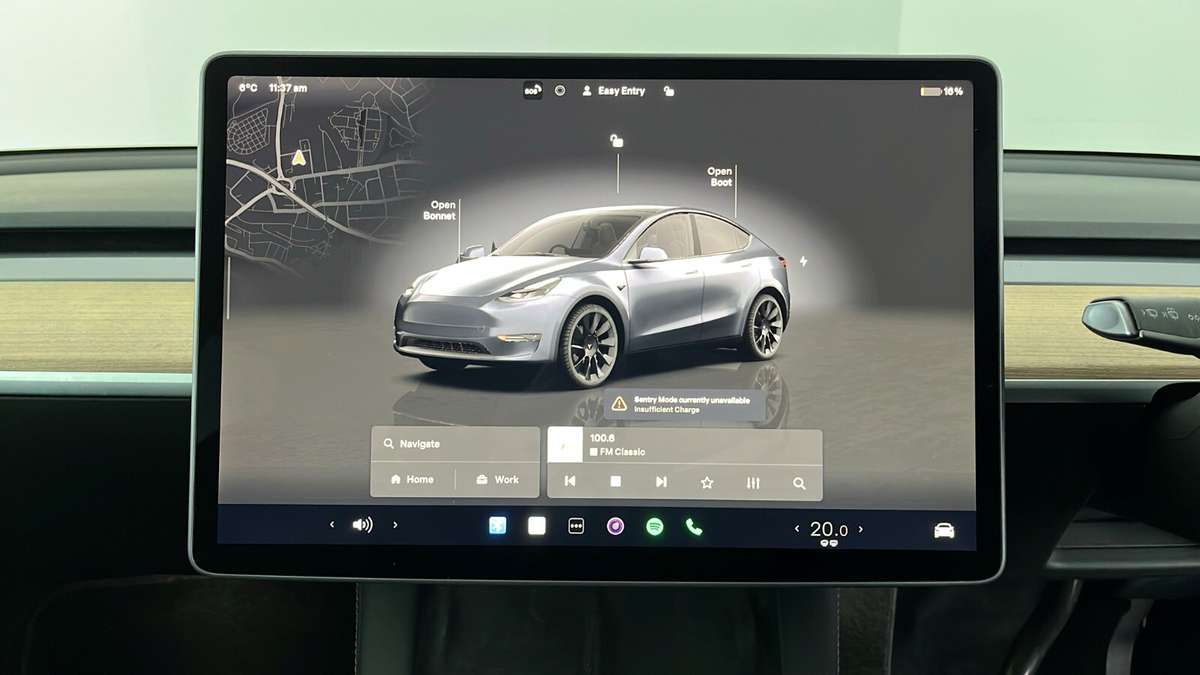Open the radio station album art
The height and width of the screenshot is (675, 1200).
pyautogui.click(x=565, y=445)
